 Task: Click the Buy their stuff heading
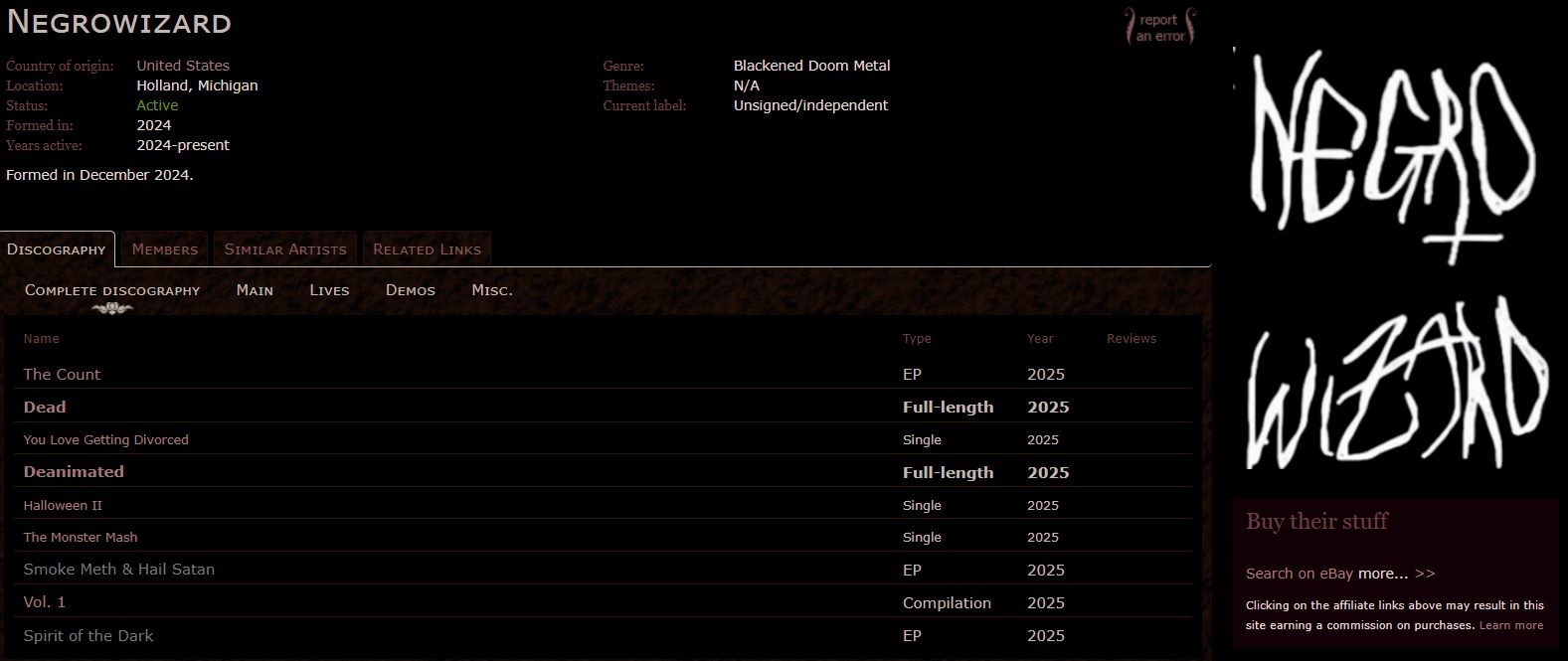1316,521
